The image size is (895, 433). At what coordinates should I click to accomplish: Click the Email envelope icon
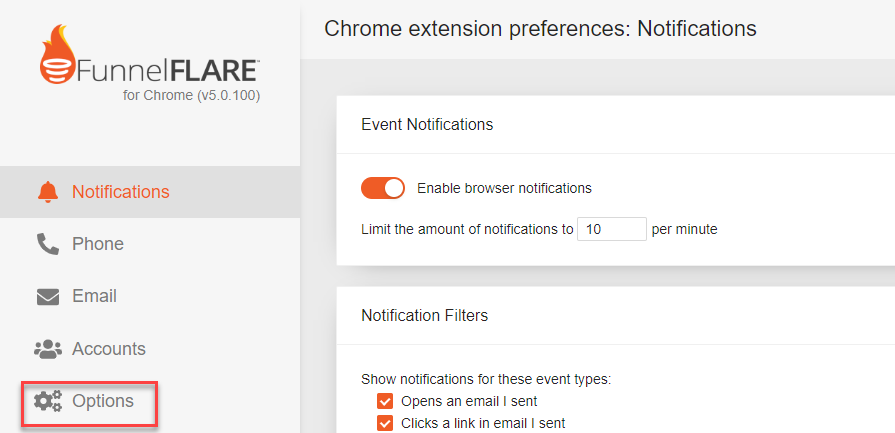coord(47,297)
